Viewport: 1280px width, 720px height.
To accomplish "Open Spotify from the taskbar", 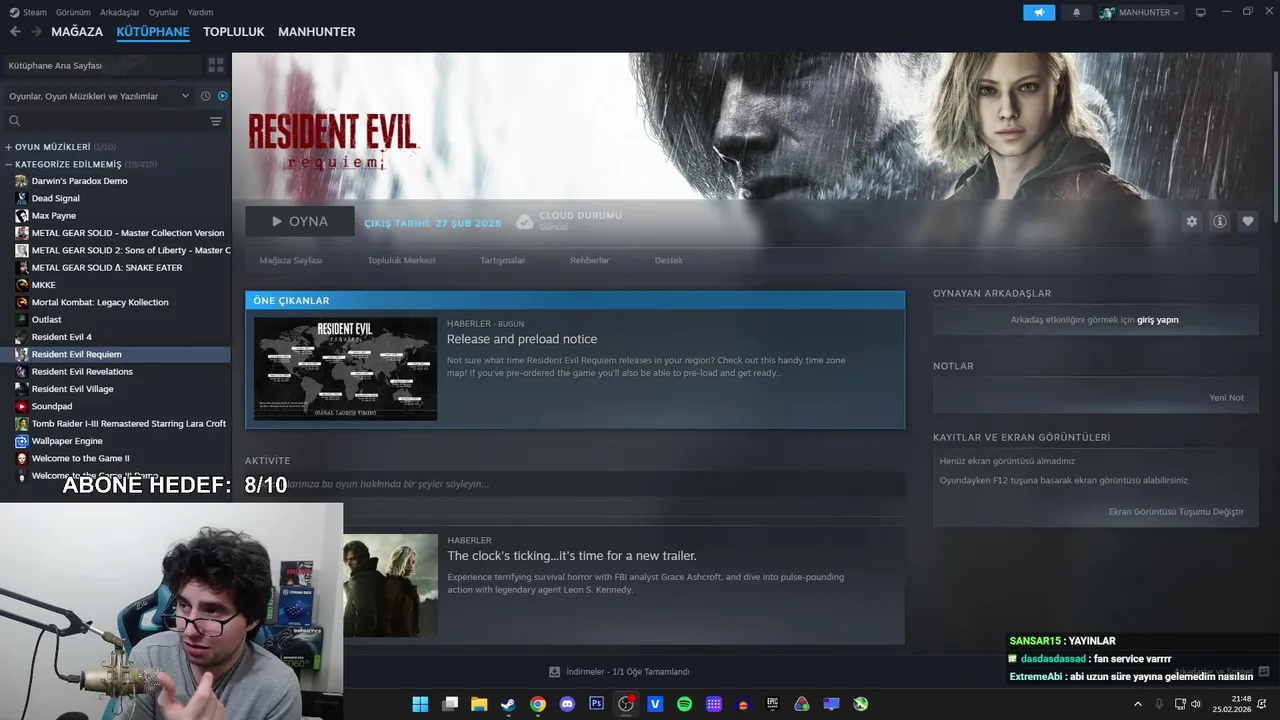I will (x=684, y=704).
